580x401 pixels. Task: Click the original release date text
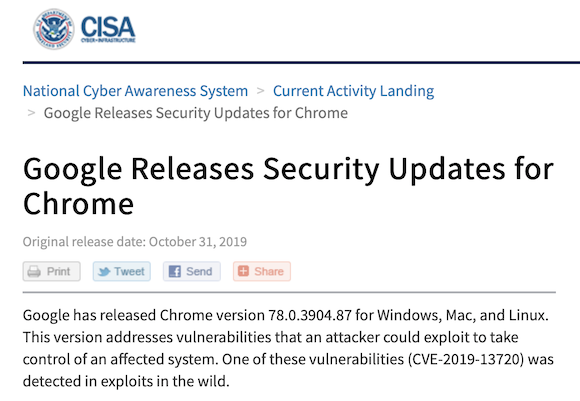[135, 242]
